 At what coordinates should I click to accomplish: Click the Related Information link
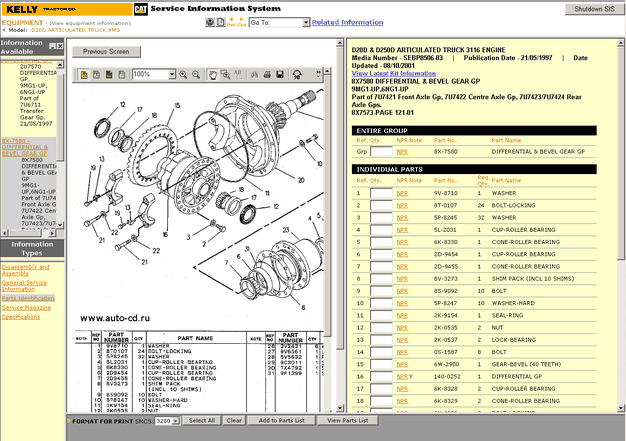pos(346,21)
